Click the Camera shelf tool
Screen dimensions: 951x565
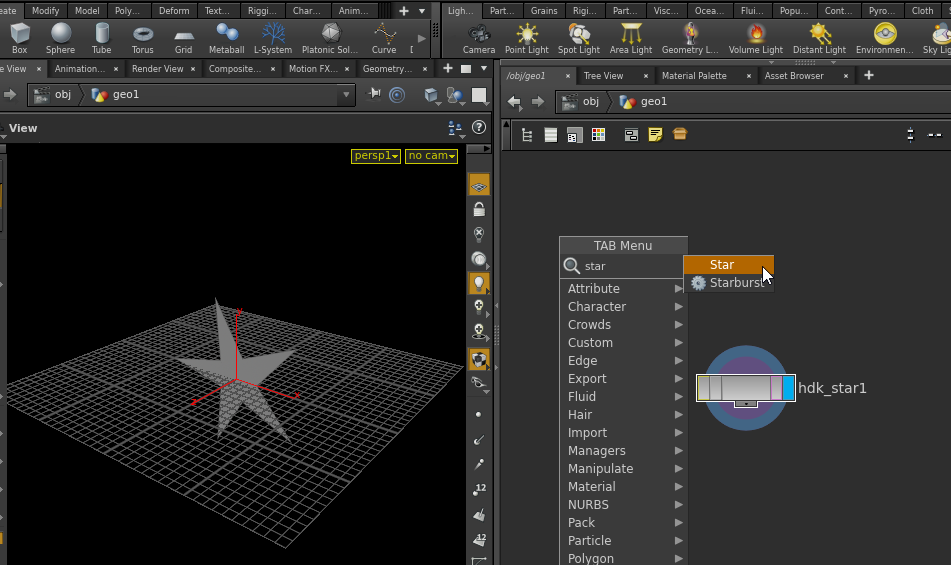tap(479, 38)
